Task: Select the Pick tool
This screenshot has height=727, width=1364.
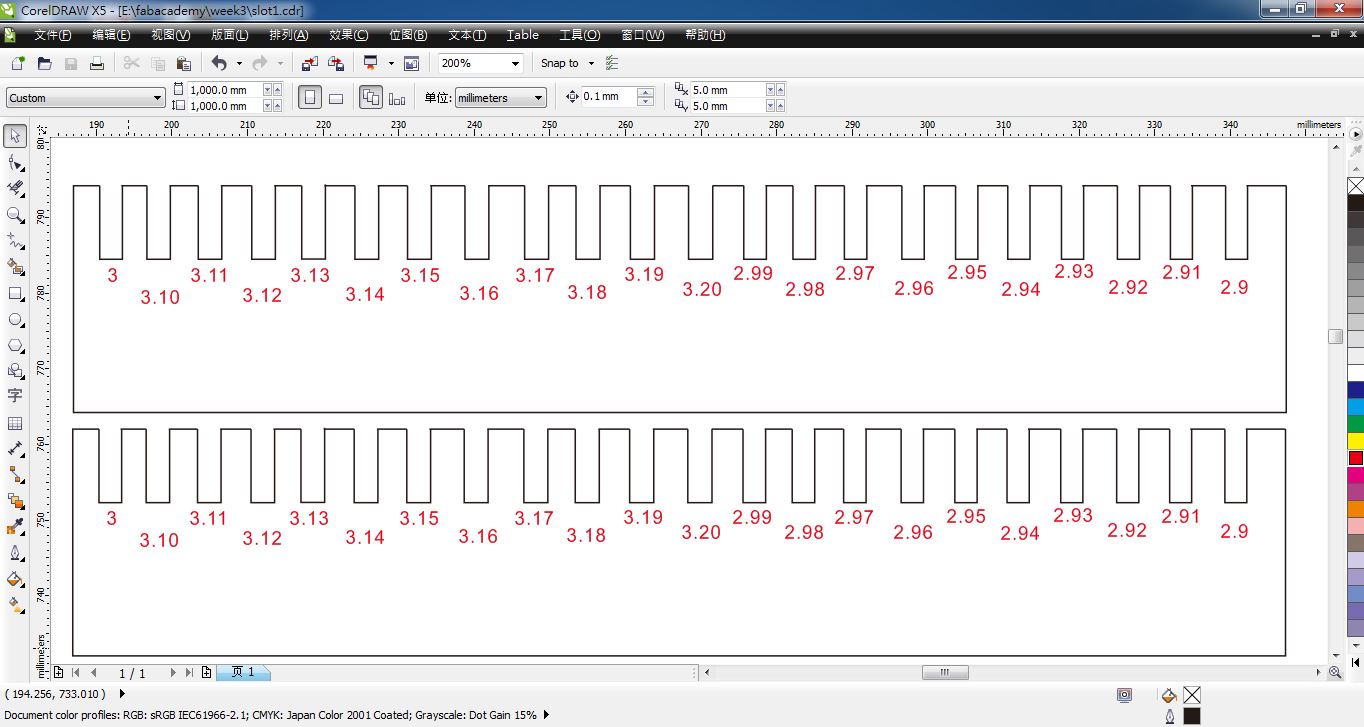Action: pos(15,136)
